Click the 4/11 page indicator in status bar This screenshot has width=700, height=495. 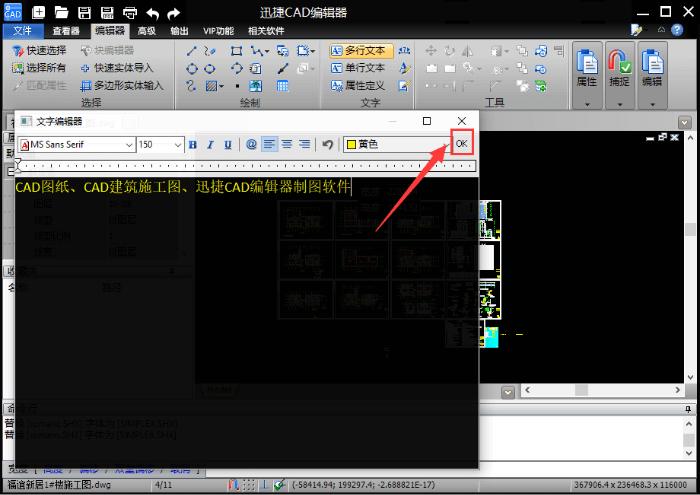pyautogui.click(x=163, y=485)
